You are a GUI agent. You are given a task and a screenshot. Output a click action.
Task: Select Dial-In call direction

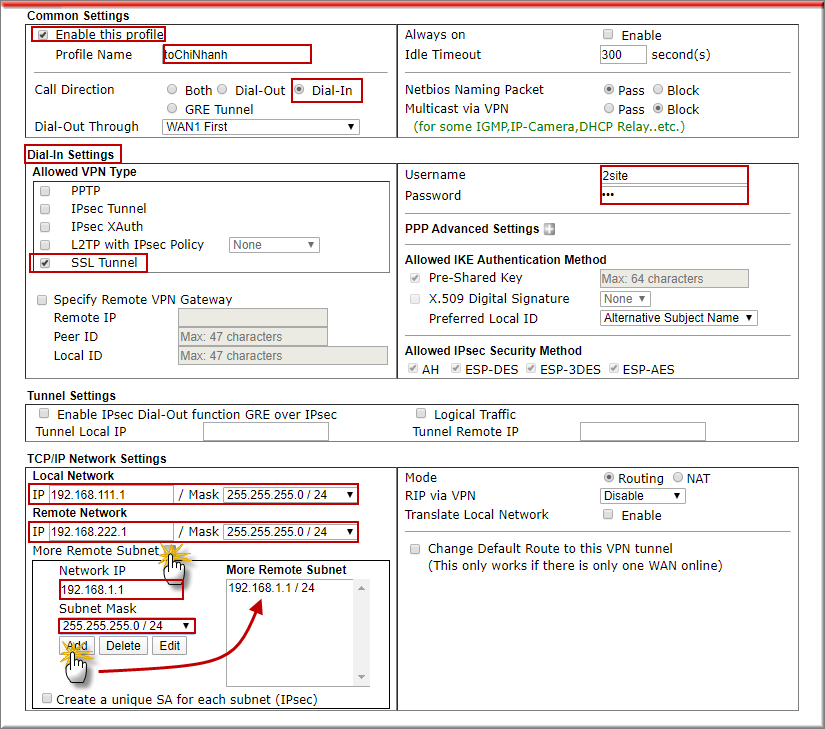[x=299, y=89]
